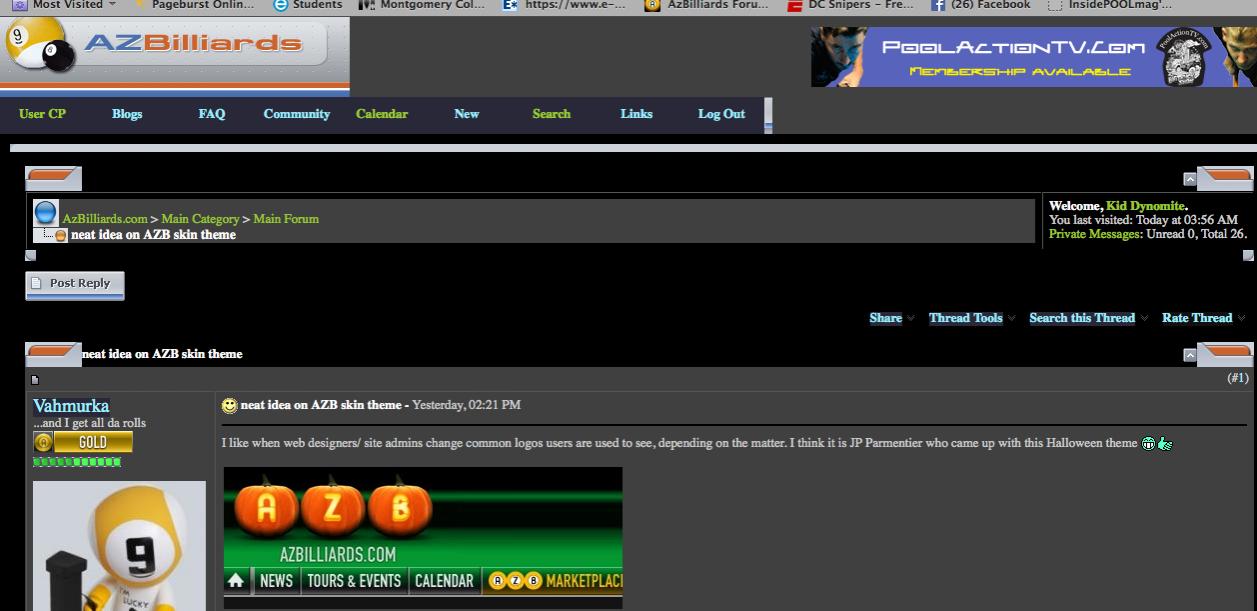Open the AZB Halloween pumpkin theme image
Viewport: 1257px width, 611px height.
coord(423,538)
